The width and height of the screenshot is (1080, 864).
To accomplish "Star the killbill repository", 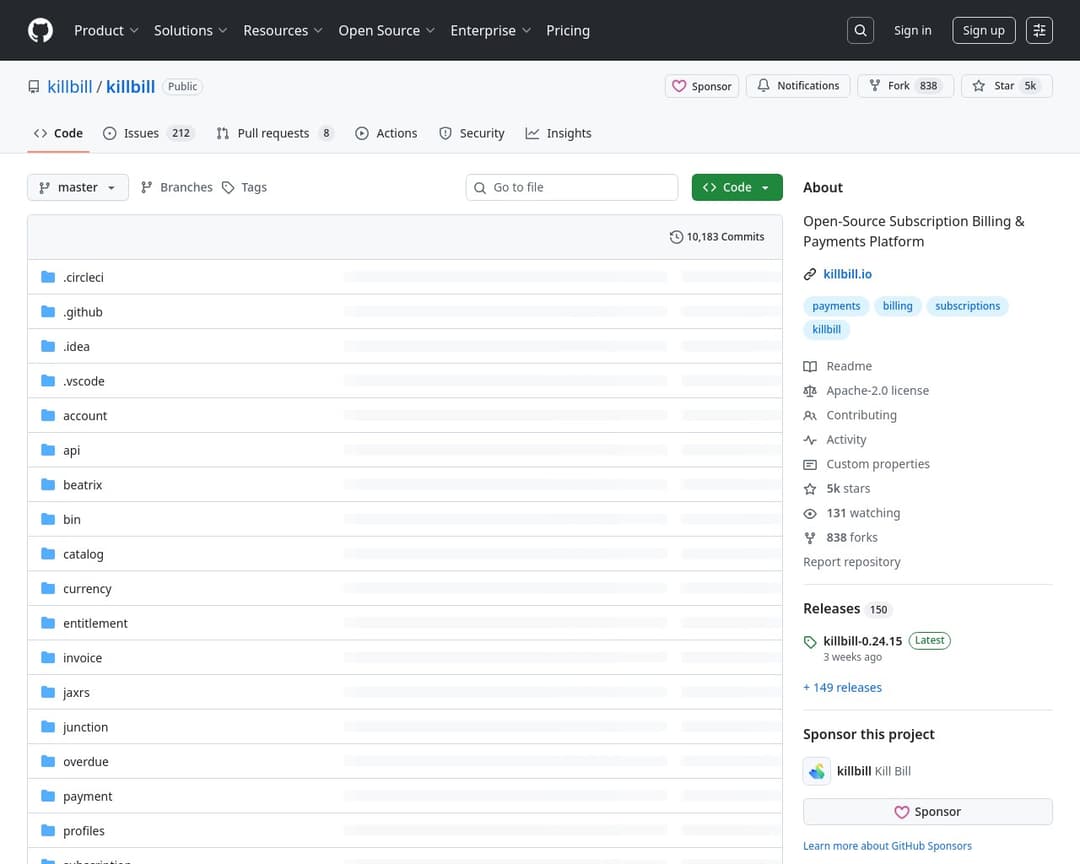I will (1007, 86).
